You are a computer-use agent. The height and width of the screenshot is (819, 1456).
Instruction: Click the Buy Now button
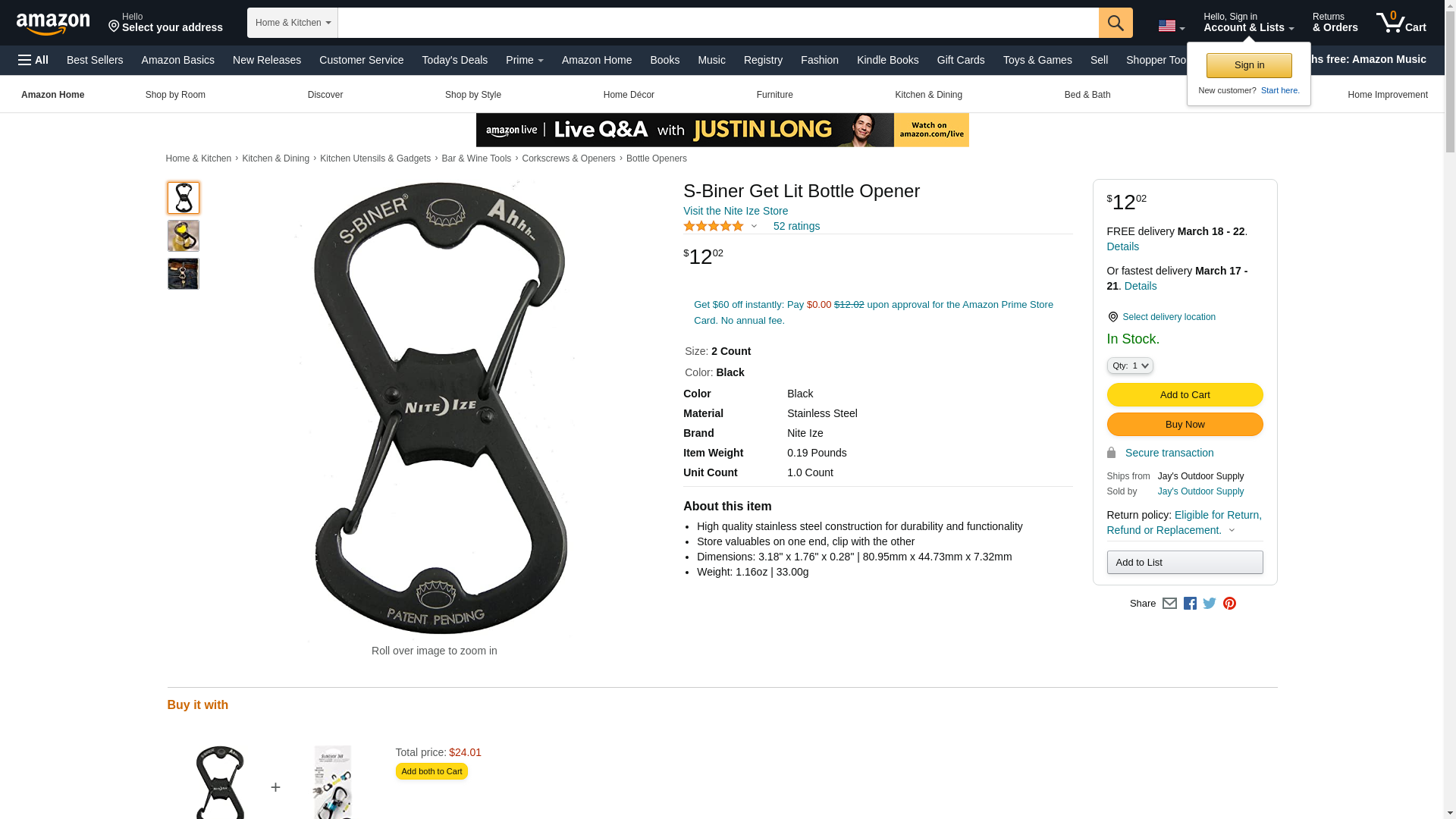click(1185, 424)
